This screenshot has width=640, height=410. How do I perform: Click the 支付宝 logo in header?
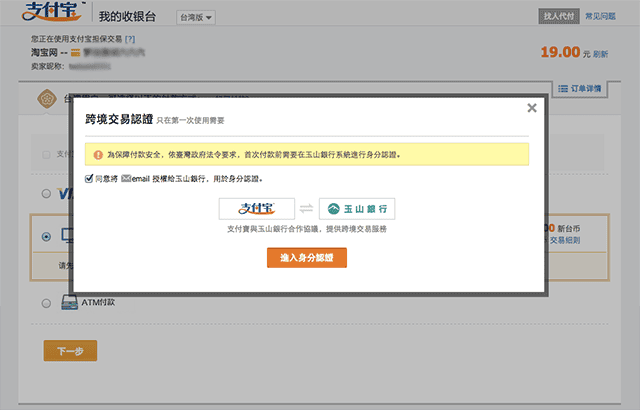click(52, 12)
